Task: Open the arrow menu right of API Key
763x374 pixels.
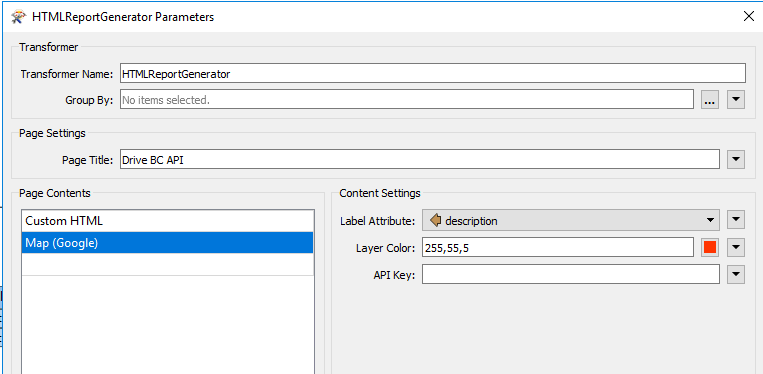Action: pyautogui.click(x=736, y=275)
